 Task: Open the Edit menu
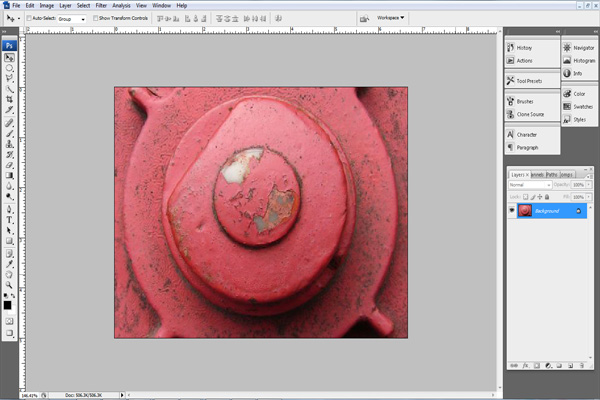tap(30, 6)
